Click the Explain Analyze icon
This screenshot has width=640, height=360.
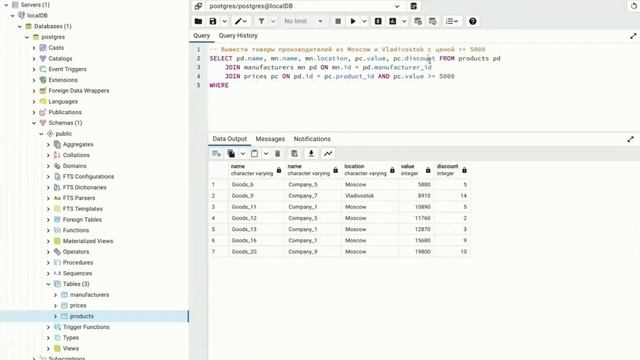(x=393, y=21)
